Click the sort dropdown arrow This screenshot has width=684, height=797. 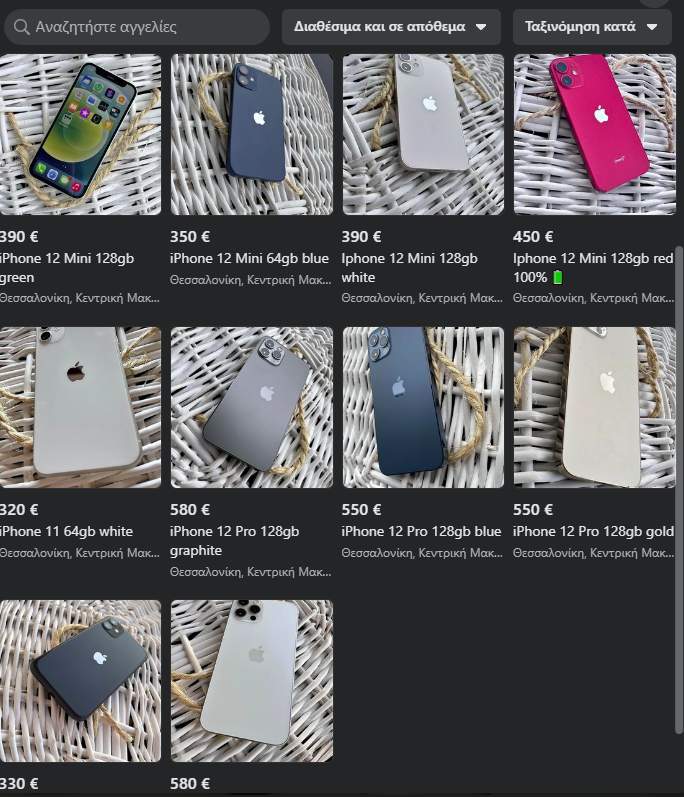tap(652, 27)
